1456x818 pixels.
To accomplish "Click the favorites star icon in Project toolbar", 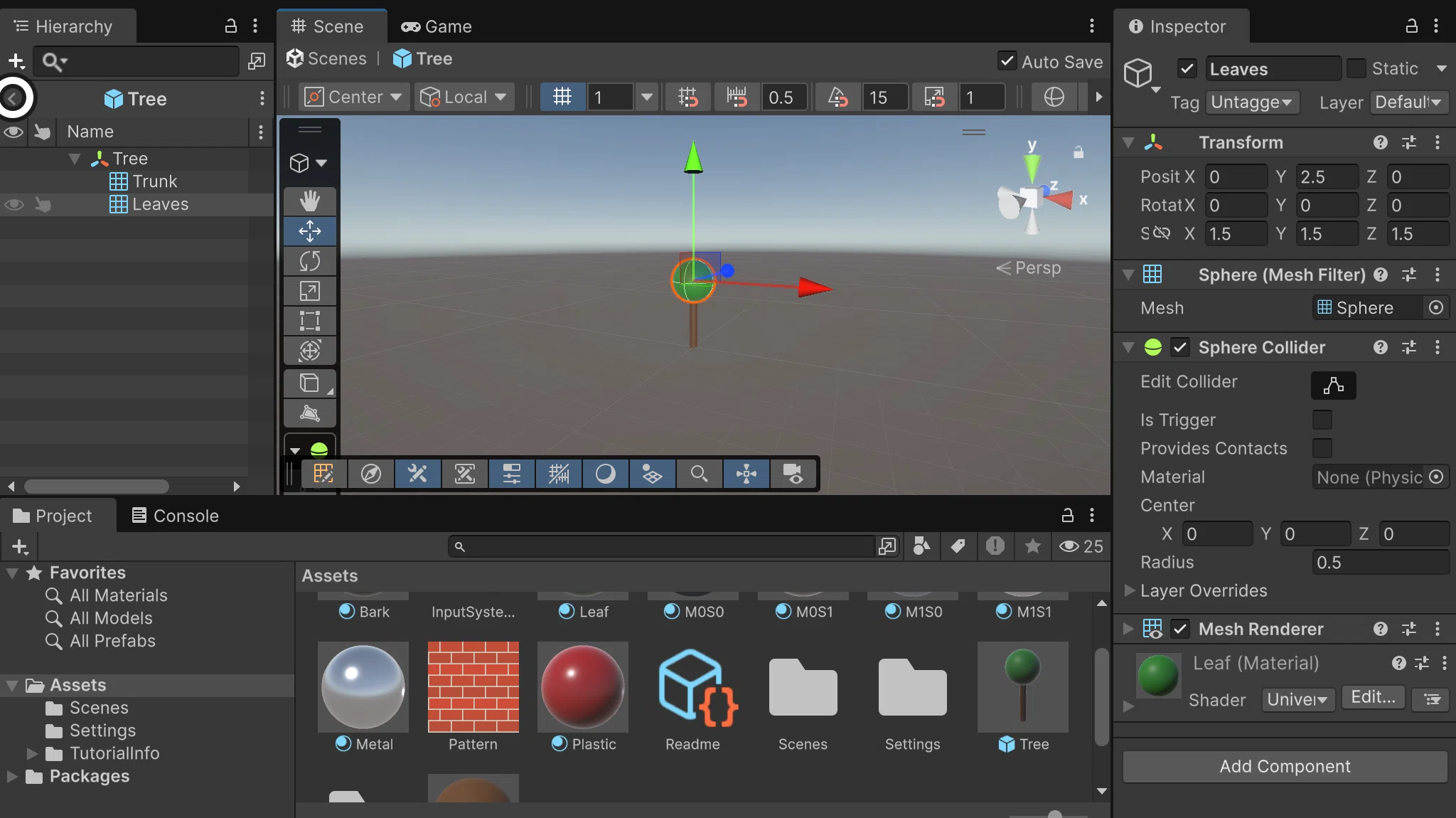I will tap(1032, 546).
